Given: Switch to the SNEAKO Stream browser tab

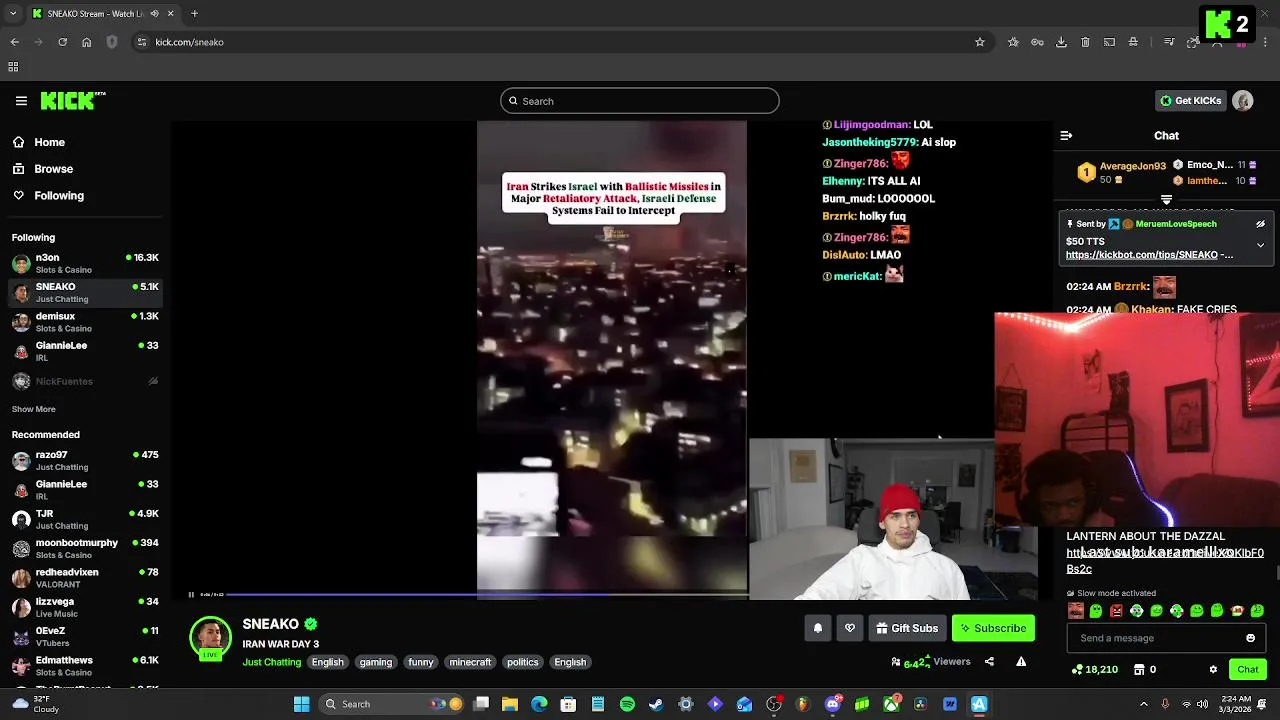Looking at the screenshot, I should pos(103,14).
